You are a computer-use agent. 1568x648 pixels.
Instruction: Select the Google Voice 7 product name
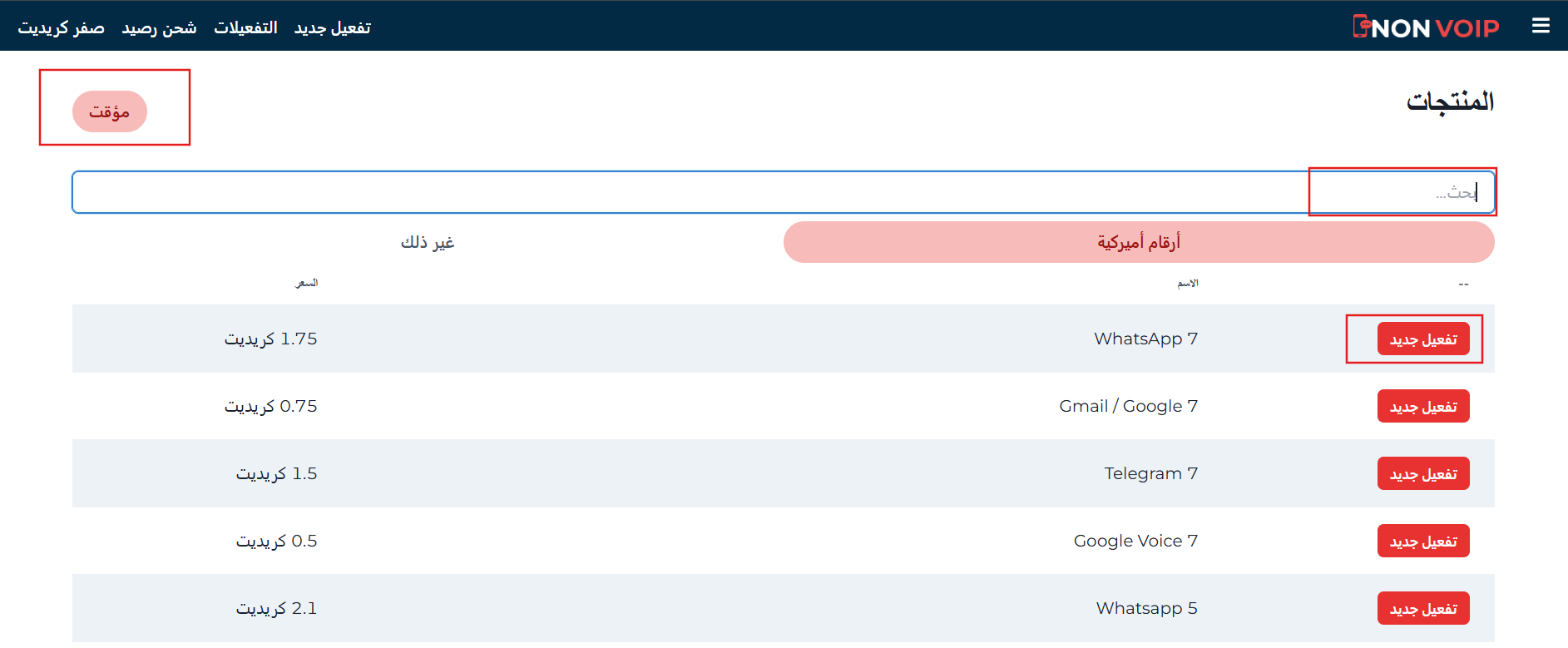[1136, 541]
